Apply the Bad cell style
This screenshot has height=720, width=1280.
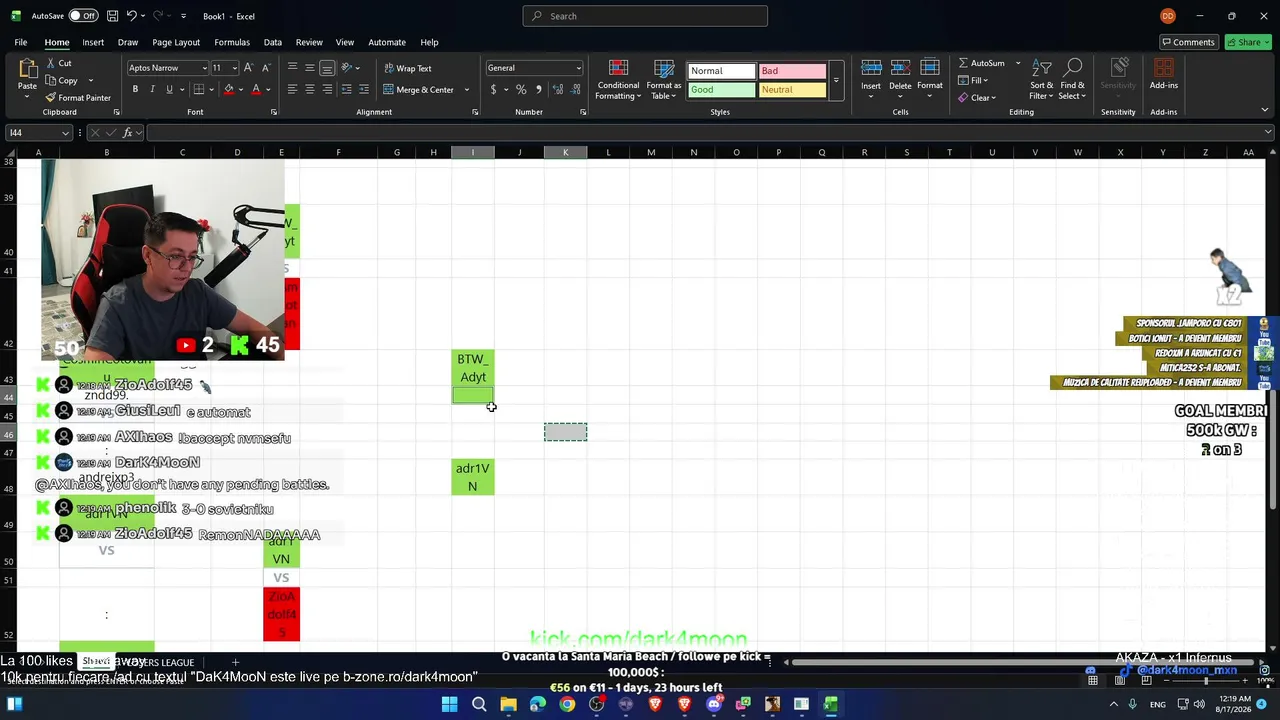click(x=792, y=71)
